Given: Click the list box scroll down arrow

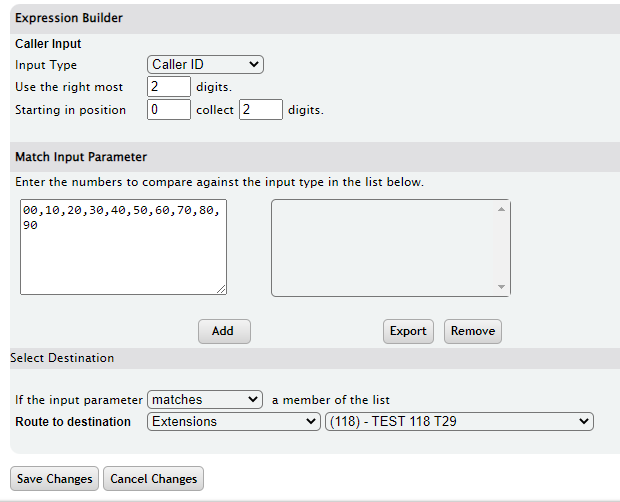Looking at the screenshot, I should click(501, 287).
